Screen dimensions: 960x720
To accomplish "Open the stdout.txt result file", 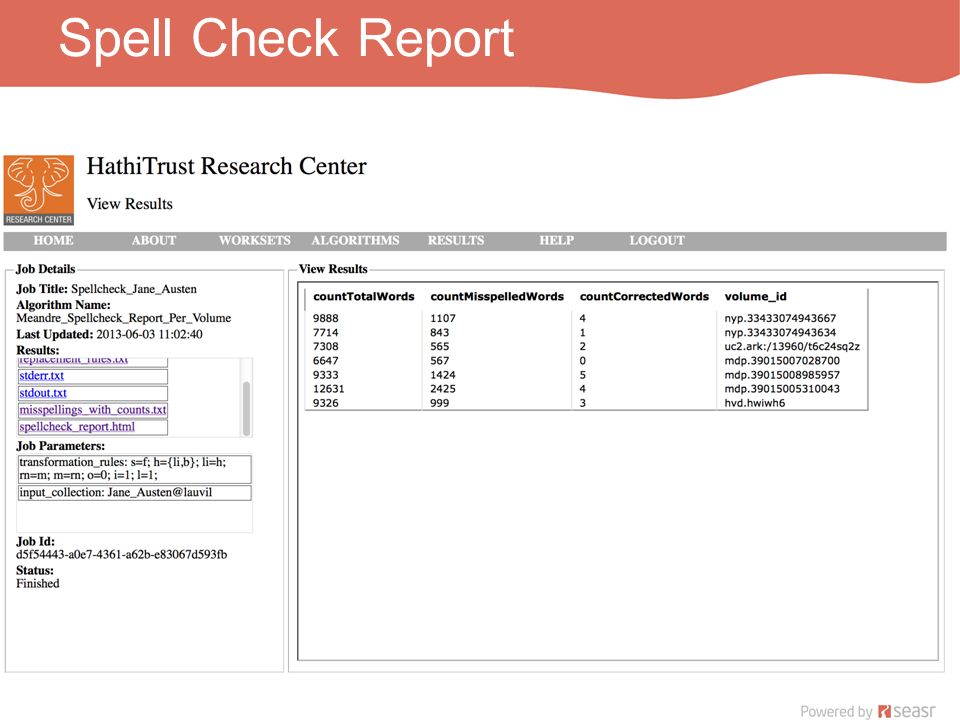I will point(43,393).
